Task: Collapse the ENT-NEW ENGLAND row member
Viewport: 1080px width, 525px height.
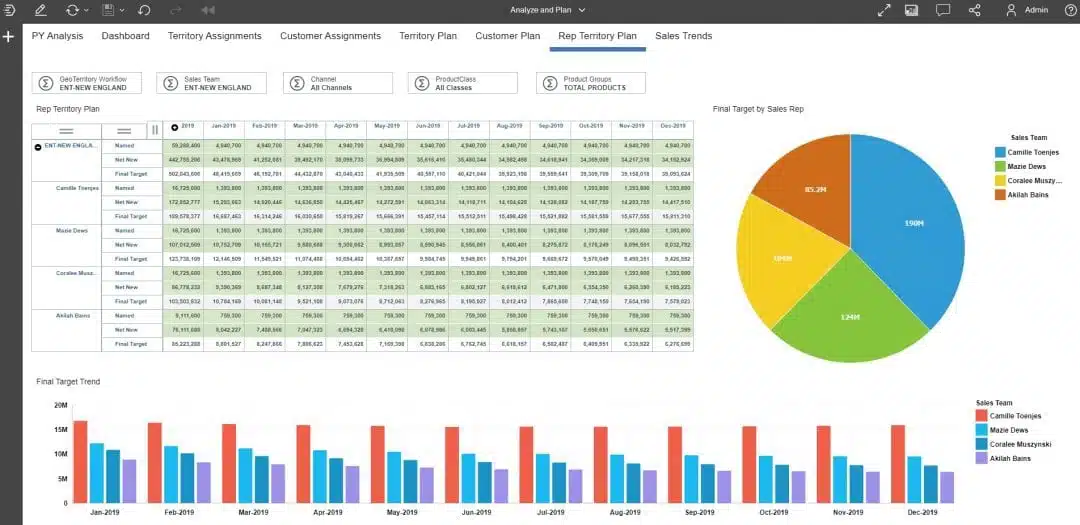Action: pyautogui.click(x=38, y=146)
